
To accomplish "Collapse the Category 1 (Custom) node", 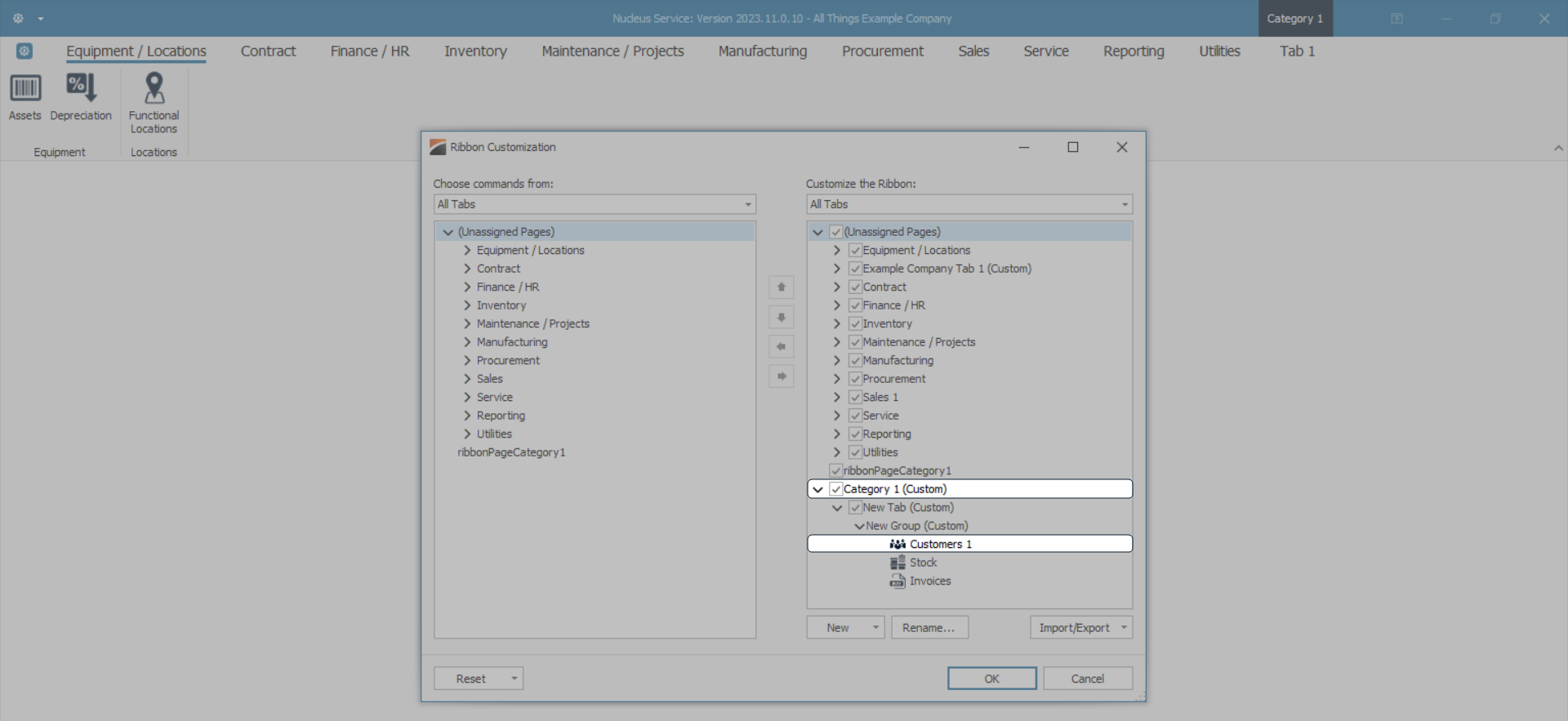I will pyautogui.click(x=817, y=489).
